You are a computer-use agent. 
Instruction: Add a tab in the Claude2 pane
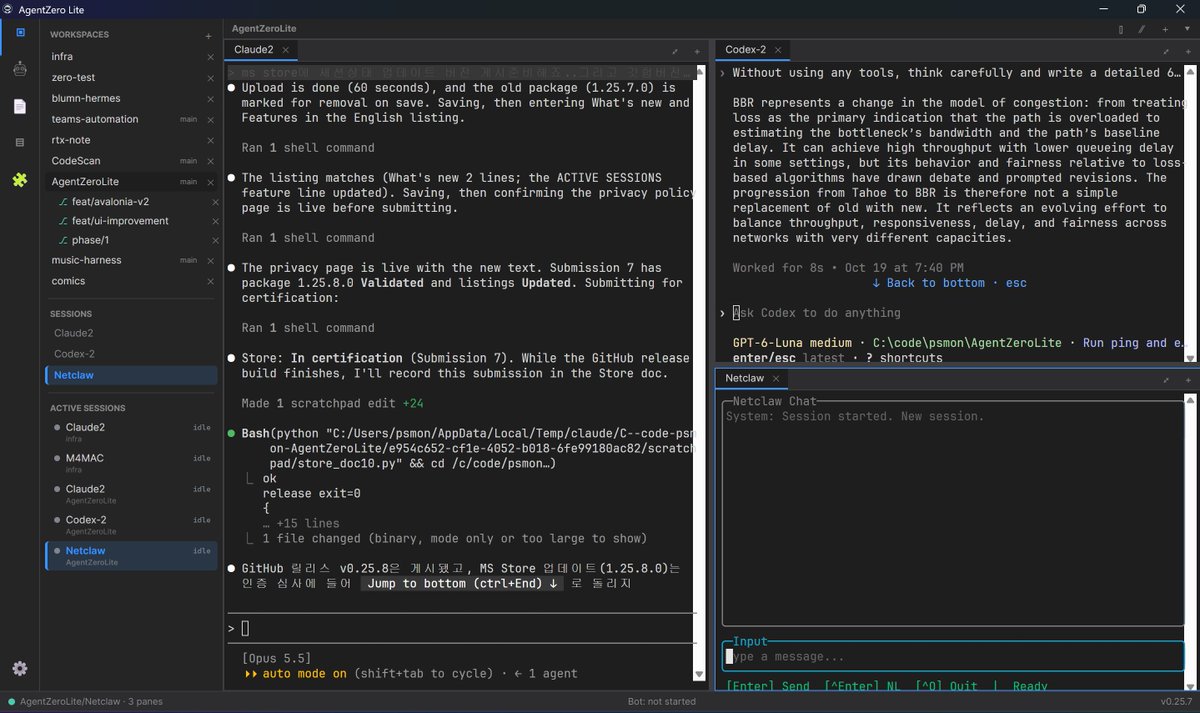coord(697,50)
